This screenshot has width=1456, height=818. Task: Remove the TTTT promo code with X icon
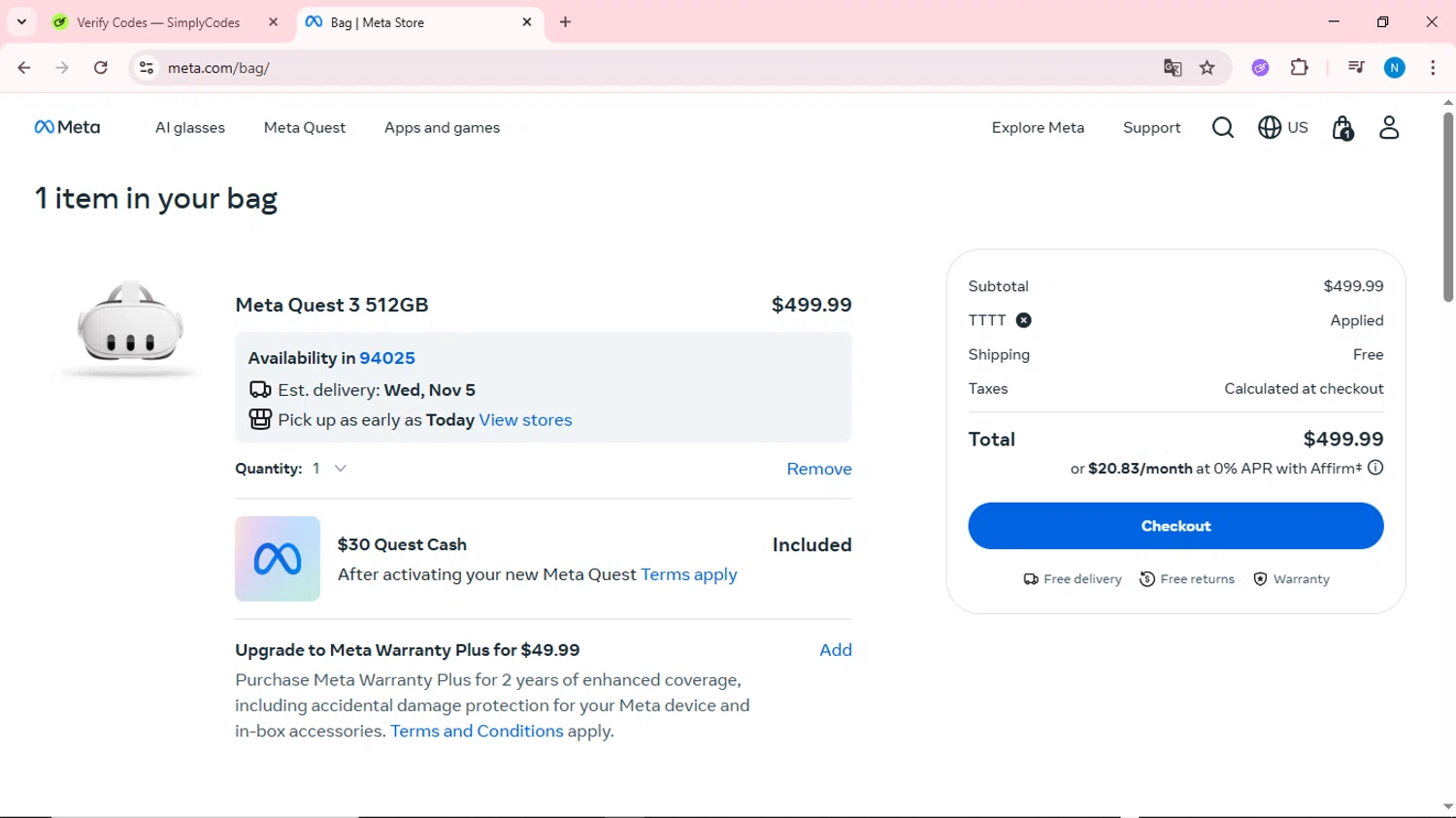tap(1023, 320)
